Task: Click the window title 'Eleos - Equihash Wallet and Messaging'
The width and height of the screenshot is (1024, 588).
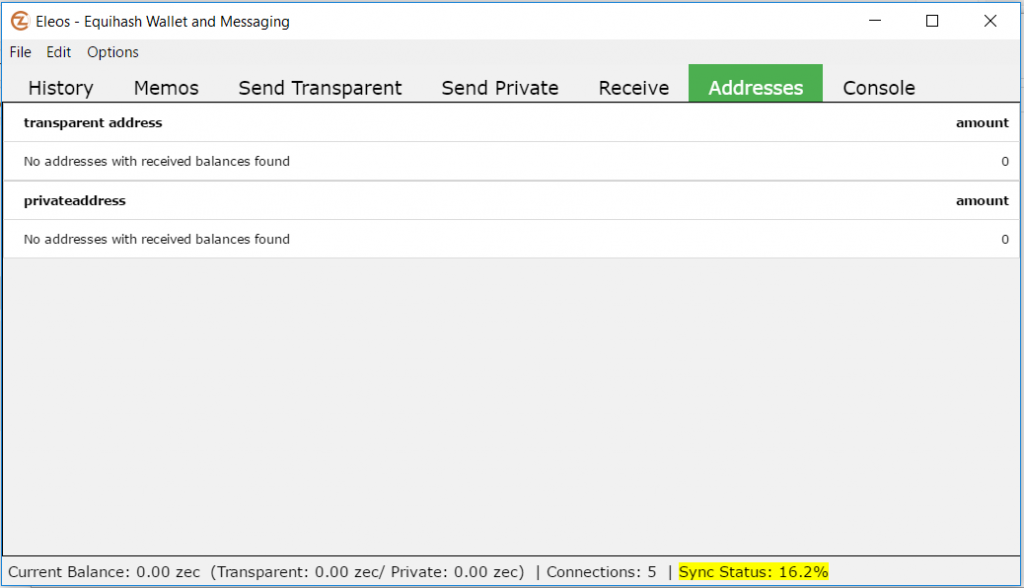Action: tap(163, 22)
